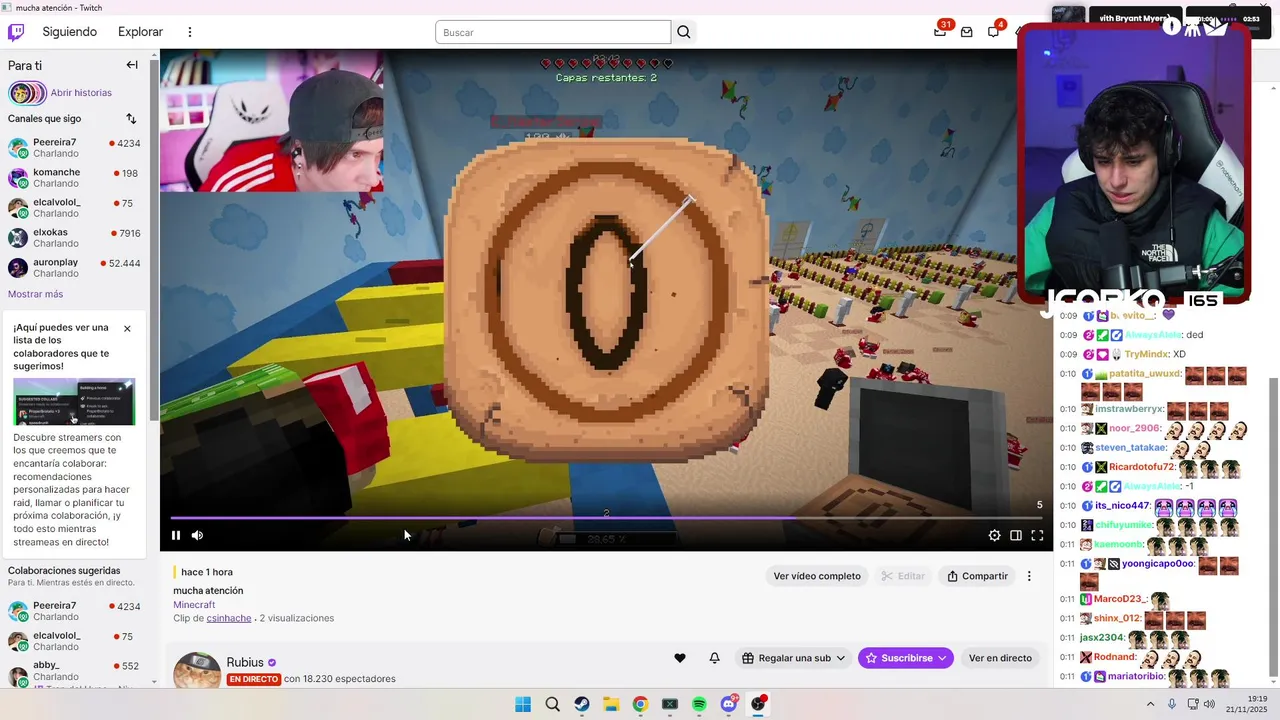This screenshot has width=1280, height=720.
Task: Sort followed channels with arrows icon
Action: 131,119
